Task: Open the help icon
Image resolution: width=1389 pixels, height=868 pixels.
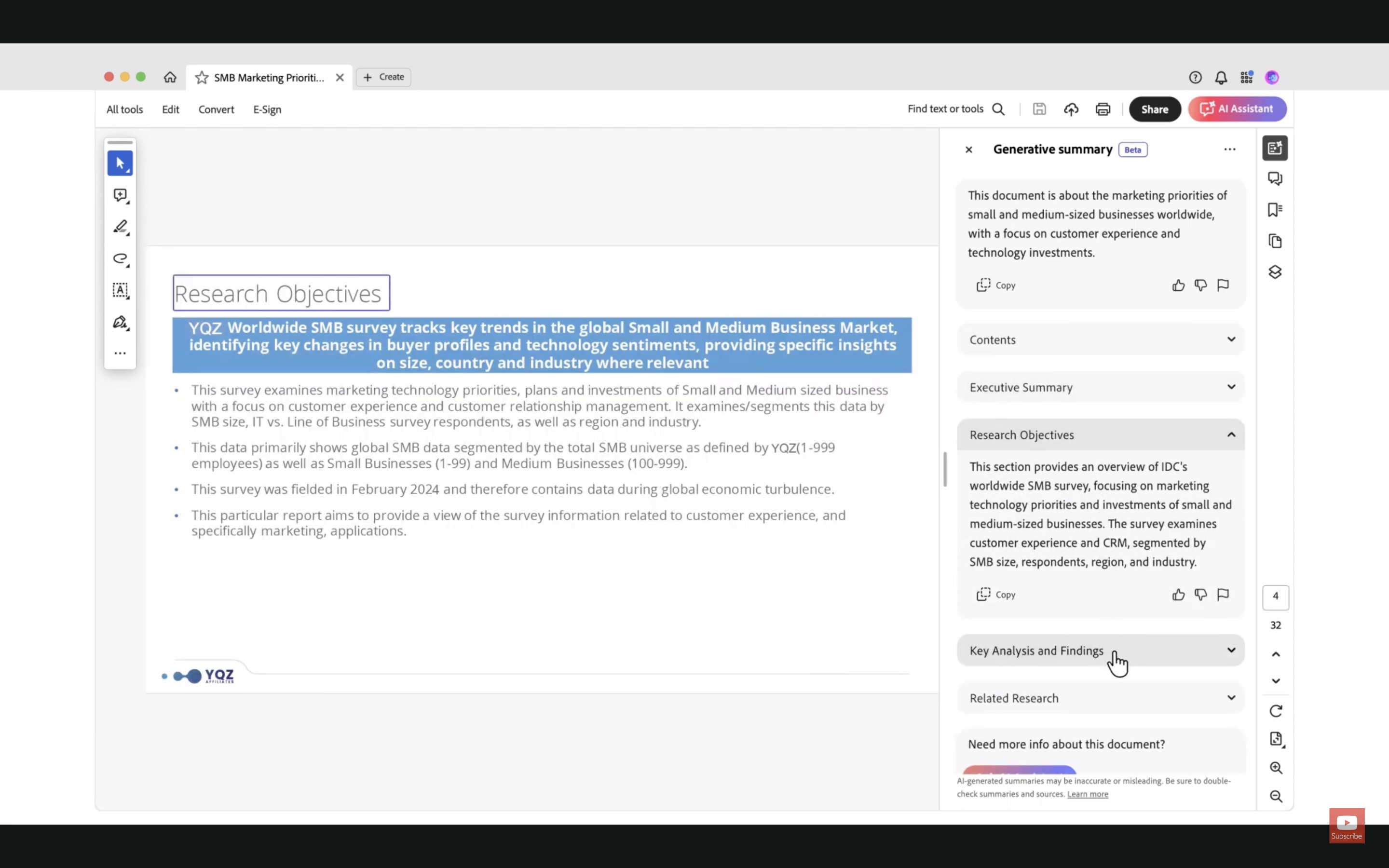Action: (x=1195, y=78)
